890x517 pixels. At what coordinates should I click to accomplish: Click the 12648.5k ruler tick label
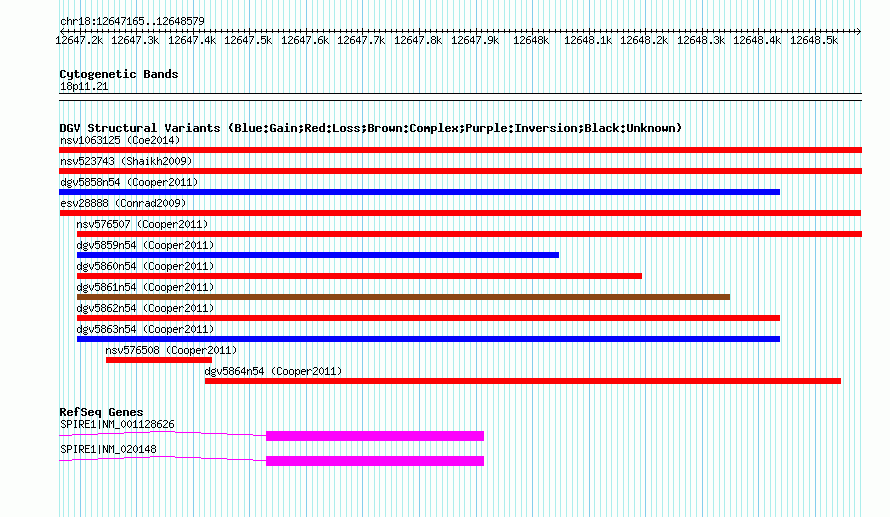tap(814, 40)
